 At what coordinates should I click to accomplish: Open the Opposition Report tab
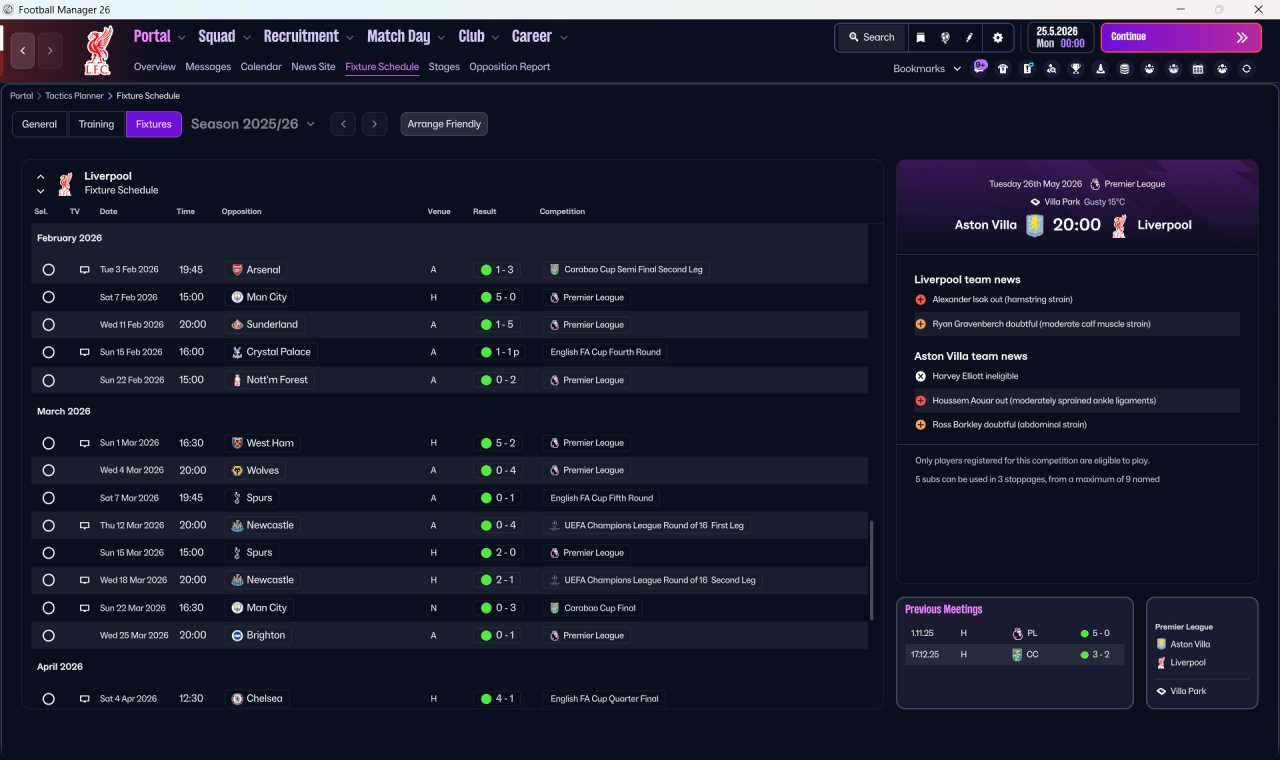pos(509,67)
